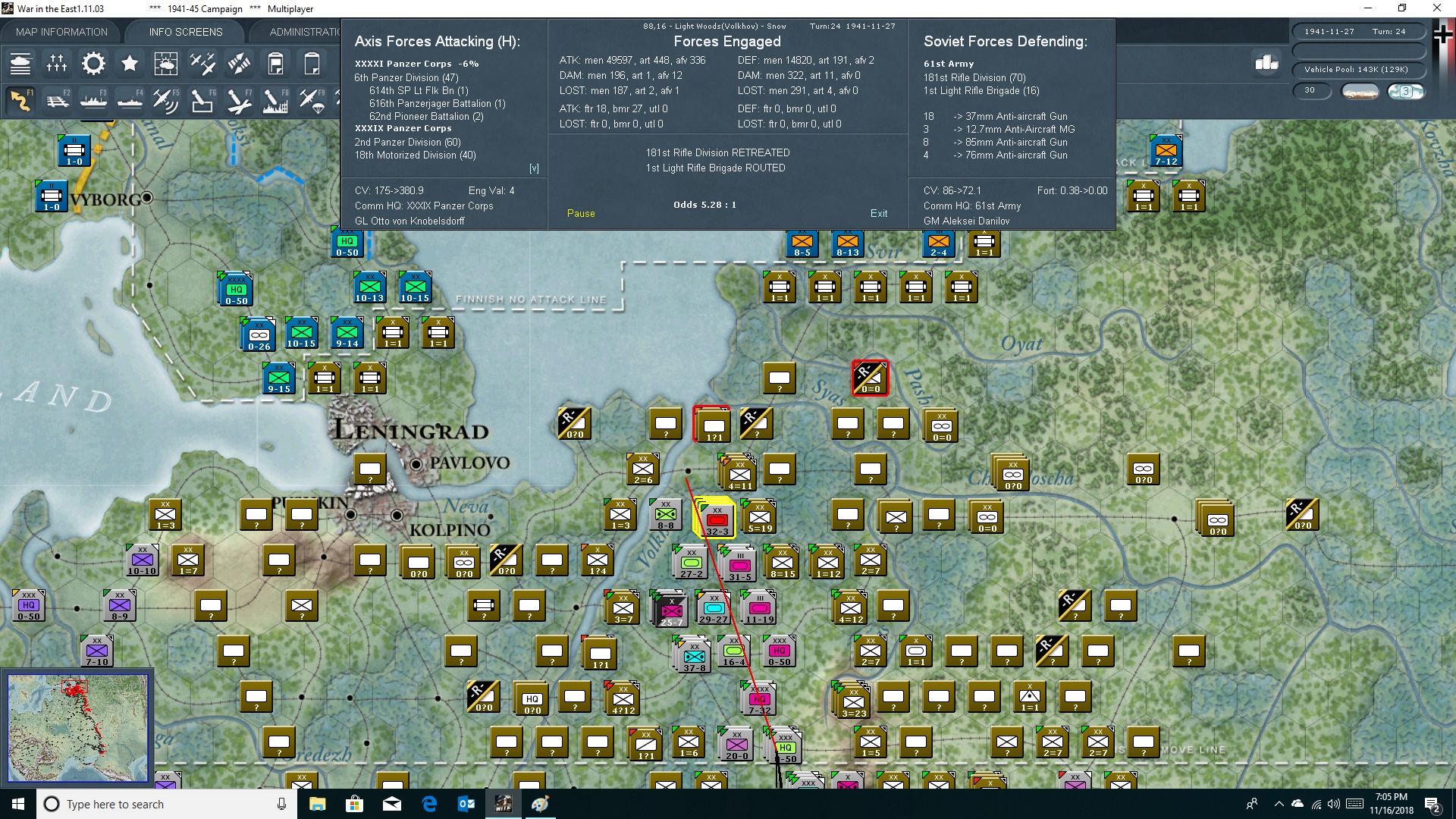Toggle the [v] detail expander in attackers list

(534, 168)
